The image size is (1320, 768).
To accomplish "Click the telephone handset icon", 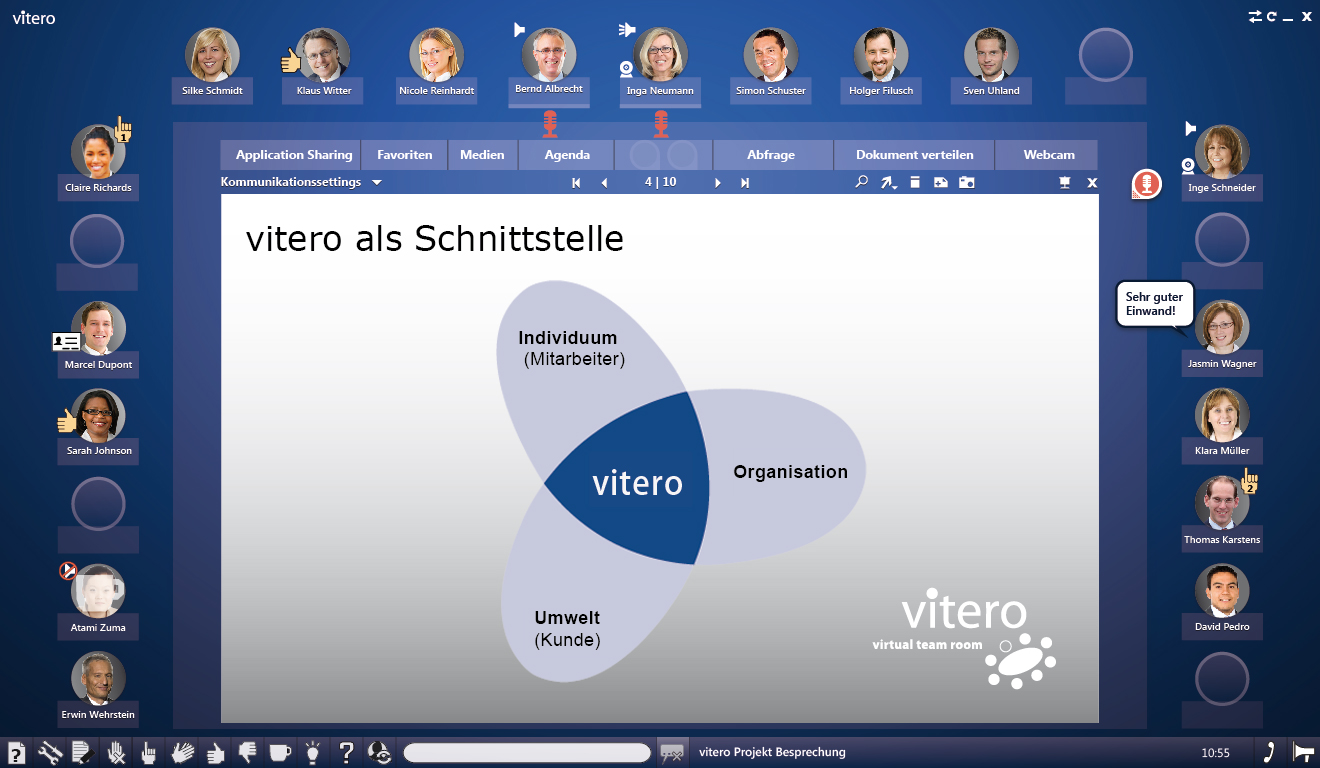I will (1269, 752).
